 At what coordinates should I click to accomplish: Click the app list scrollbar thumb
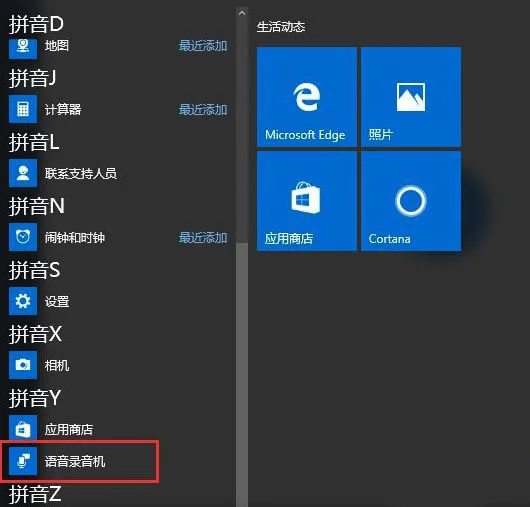point(242,375)
